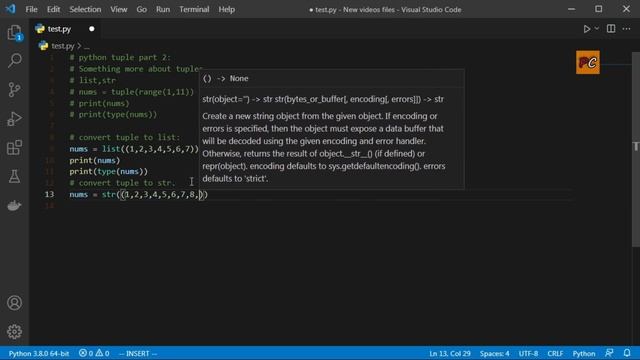Screen dimensions: 640x360
Task: Click 'nums = list((1,2,3,4,5,6,7))' line
Action: coord(134,149)
